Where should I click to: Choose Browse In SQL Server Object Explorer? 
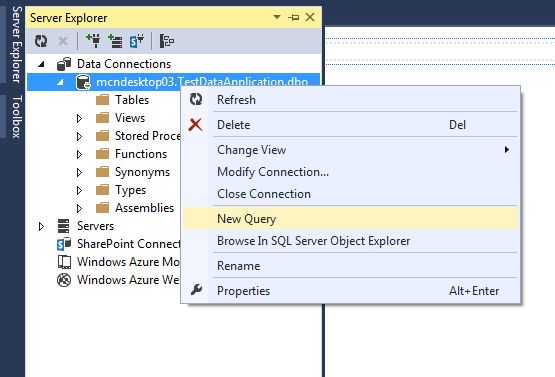(350, 241)
